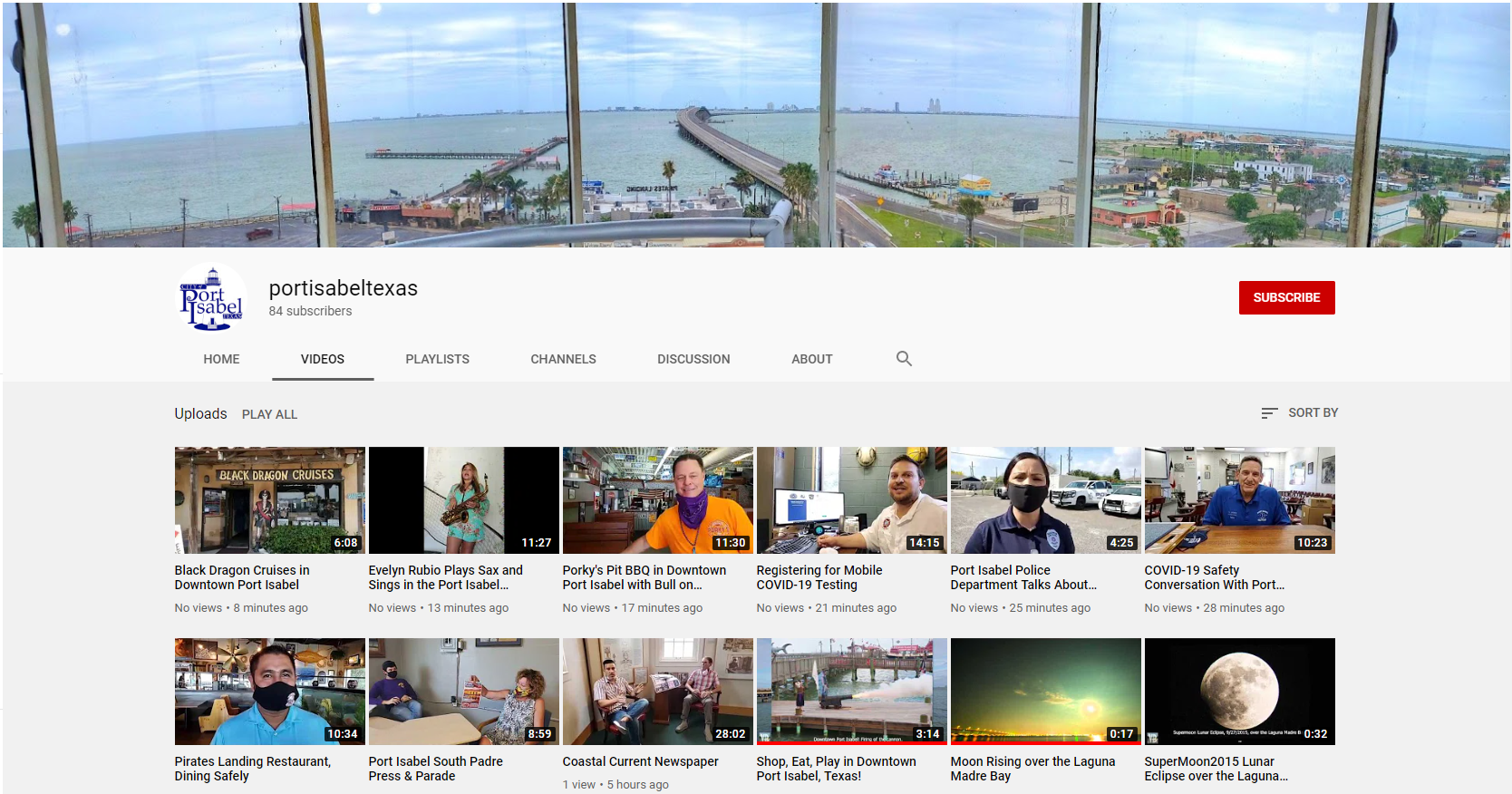Switch to the Home tab
The width and height of the screenshot is (1512, 794).
[221, 359]
